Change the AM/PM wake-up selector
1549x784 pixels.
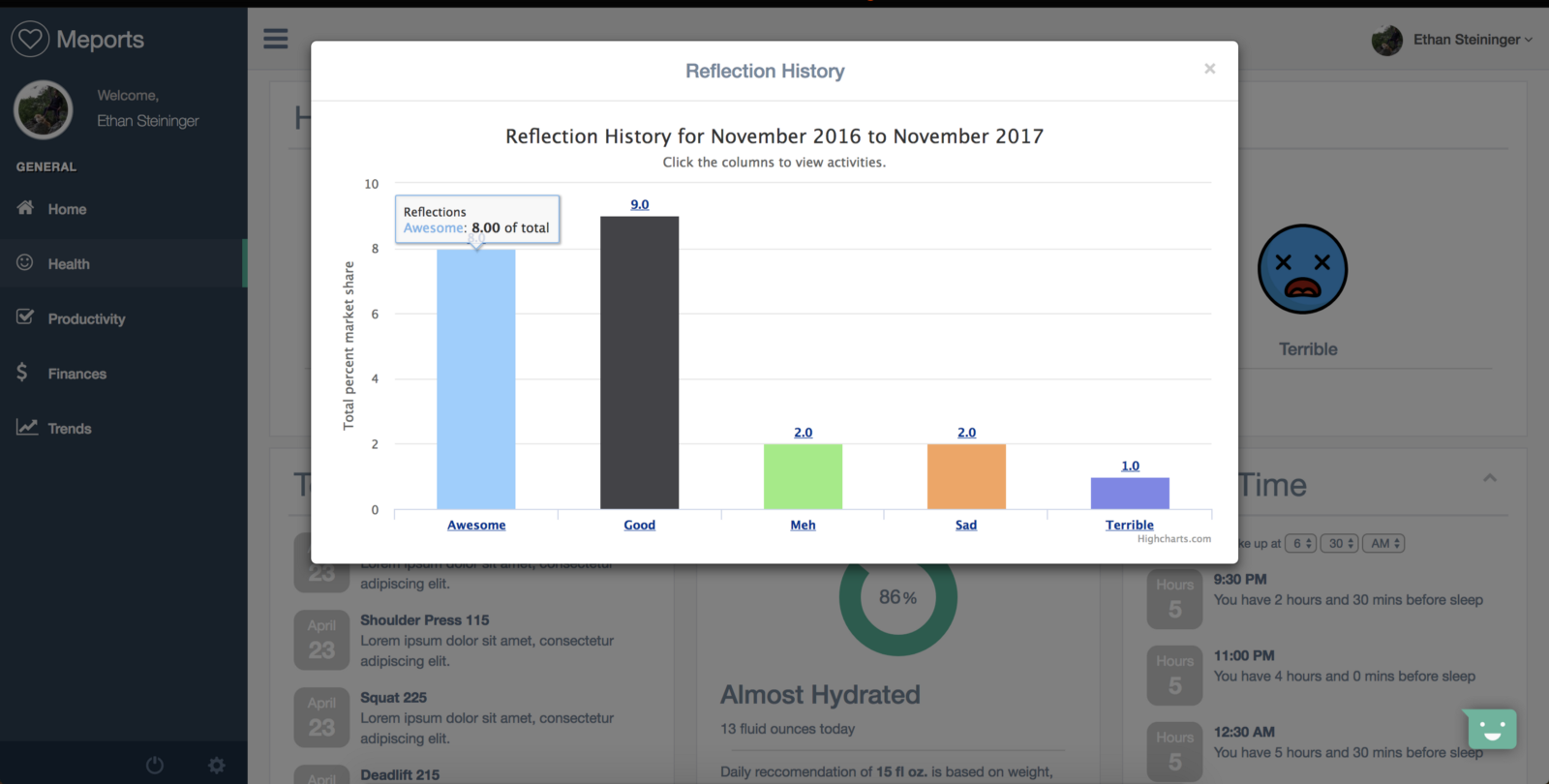tap(1383, 544)
